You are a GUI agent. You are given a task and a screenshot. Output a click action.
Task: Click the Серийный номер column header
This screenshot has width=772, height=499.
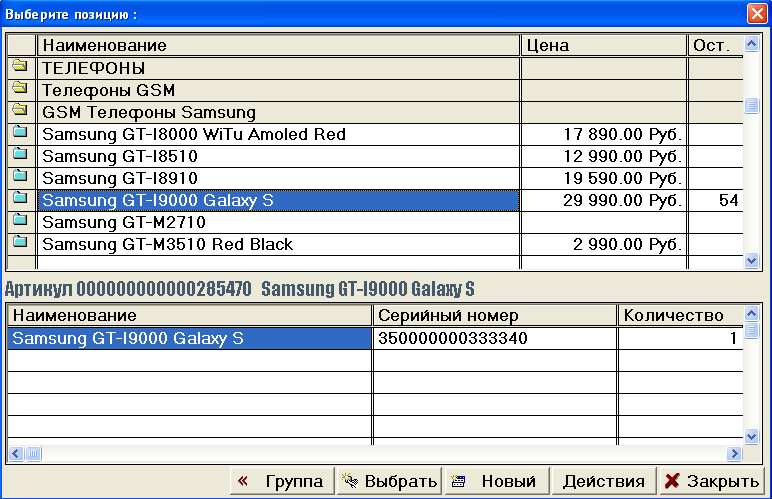pos(495,315)
